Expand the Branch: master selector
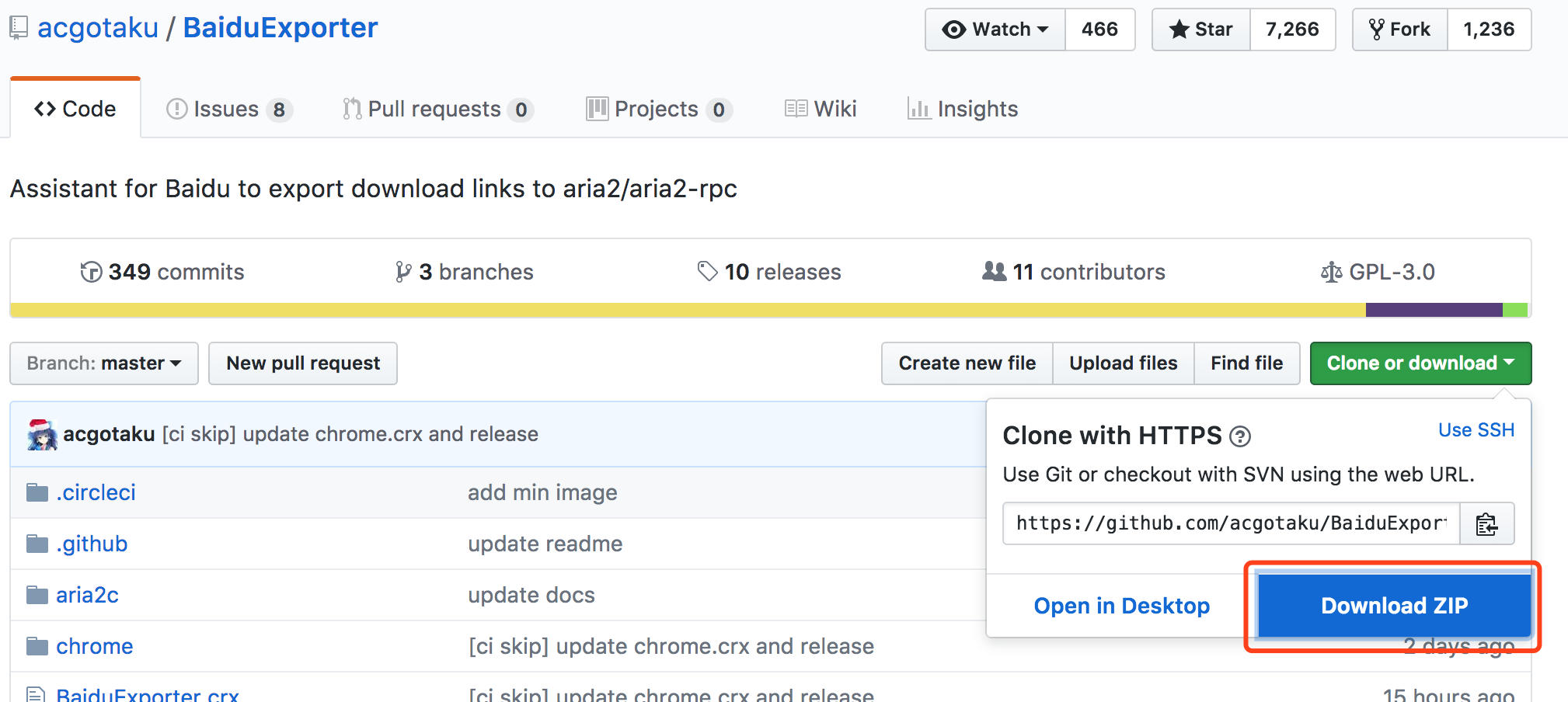Viewport: 1568px width, 702px height. pos(104,363)
